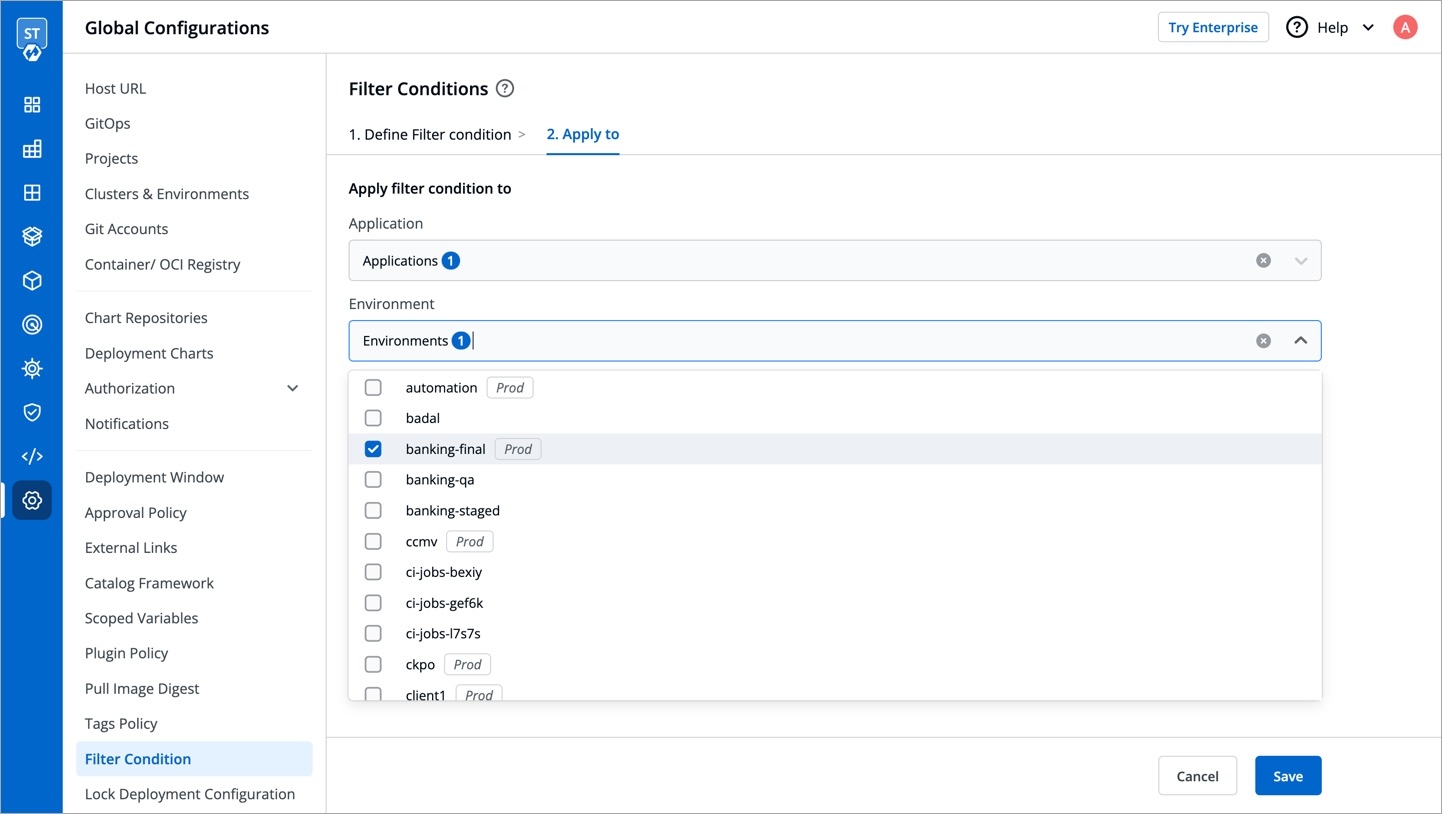Collapse the Environments dropdown chevron
This screenshot has width=1442, height=814.
1300,341
